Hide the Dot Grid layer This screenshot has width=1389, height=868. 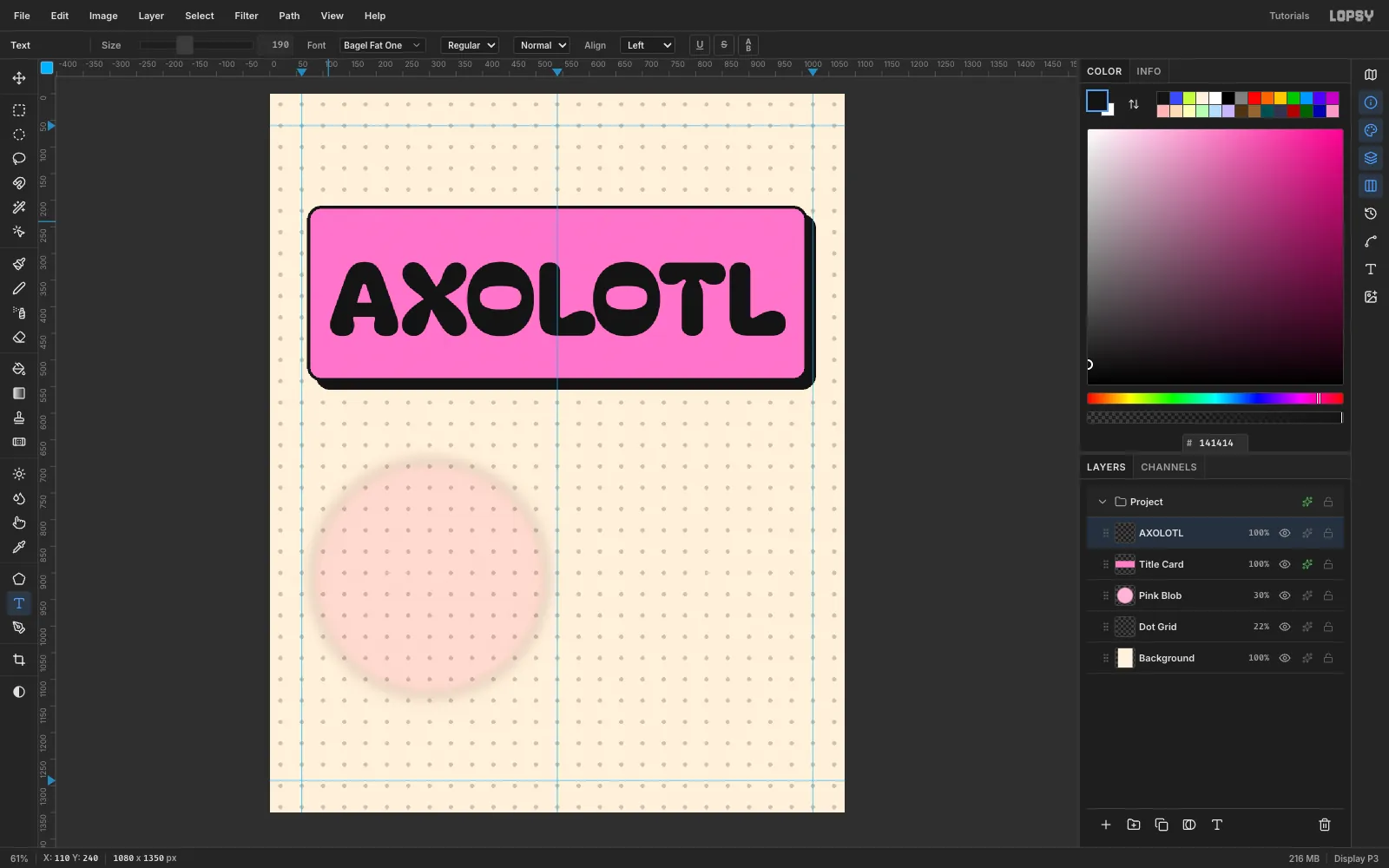point(1285,627)
